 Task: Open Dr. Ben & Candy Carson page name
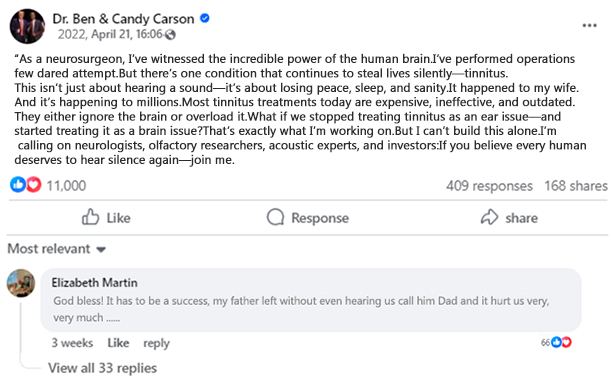pos(123,19)
